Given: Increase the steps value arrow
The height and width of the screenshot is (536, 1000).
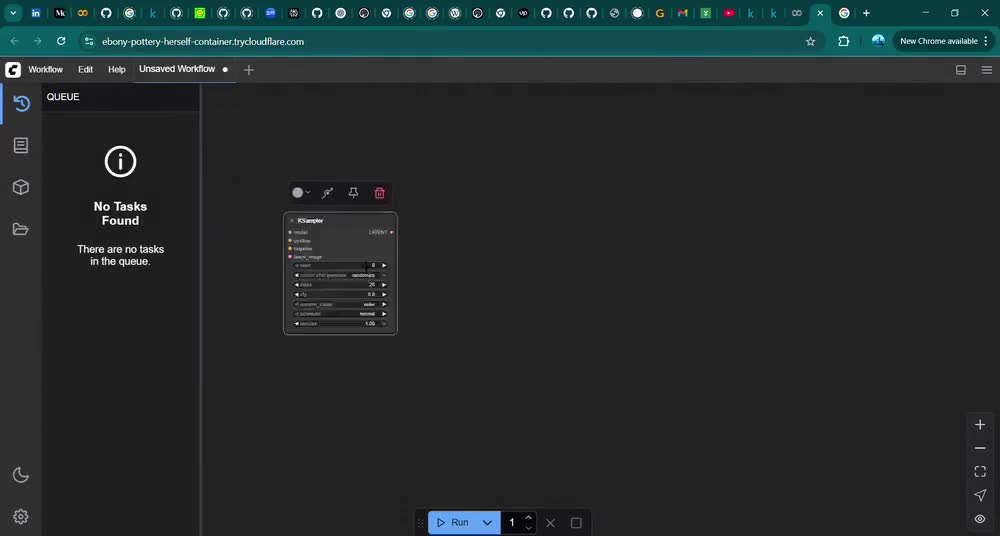Looking at the screenshot, I should click(x=384, y=285).
